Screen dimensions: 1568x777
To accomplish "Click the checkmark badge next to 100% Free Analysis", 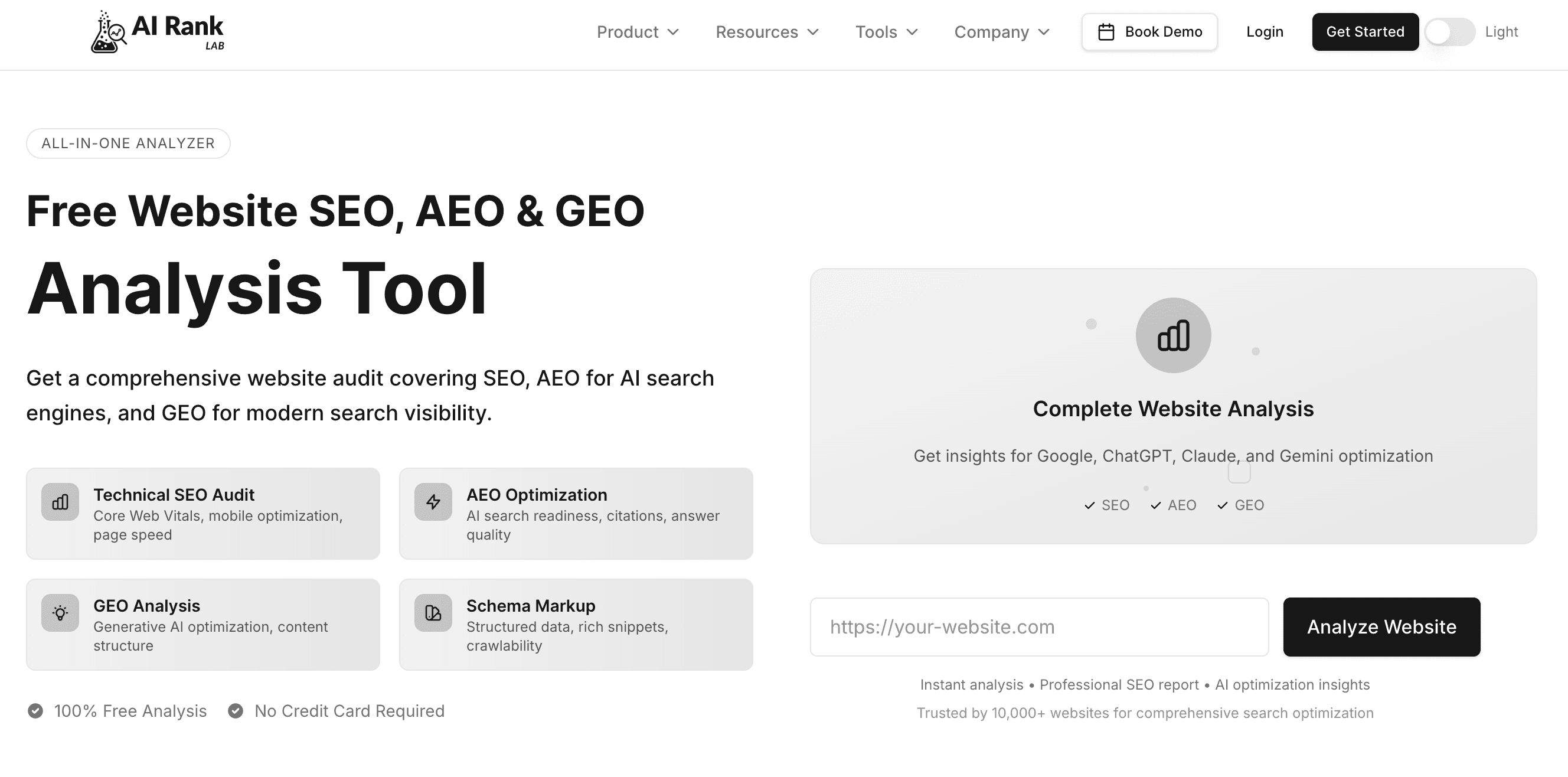I will (35, 711).
